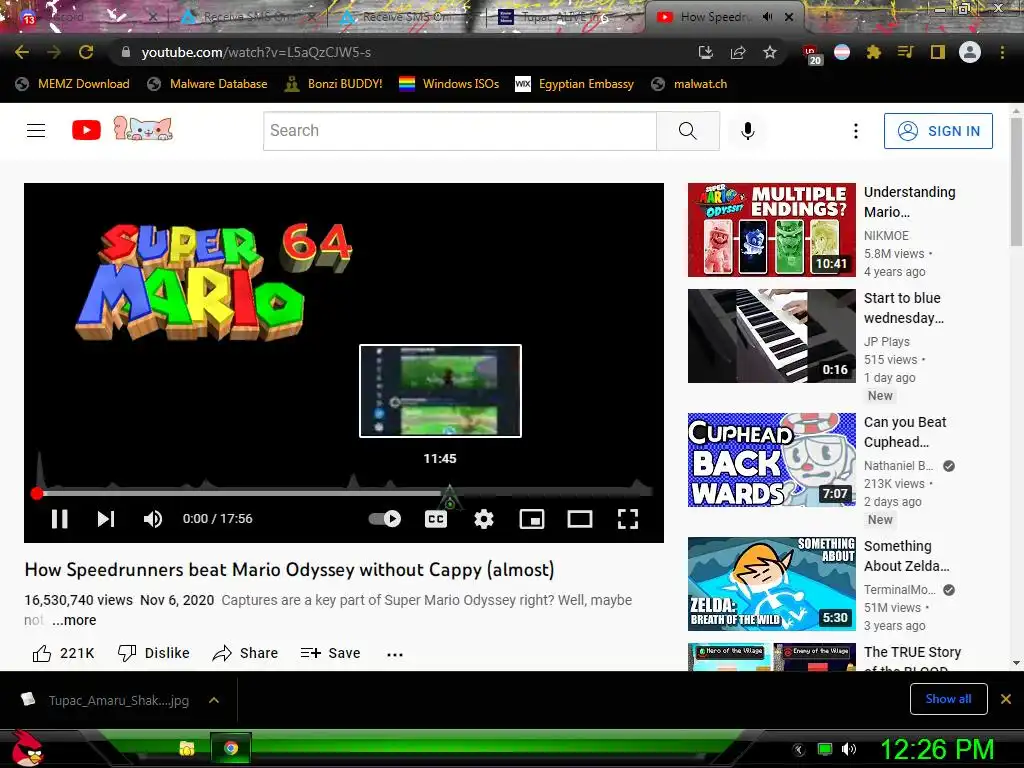Skip to next video

point(106,519)
